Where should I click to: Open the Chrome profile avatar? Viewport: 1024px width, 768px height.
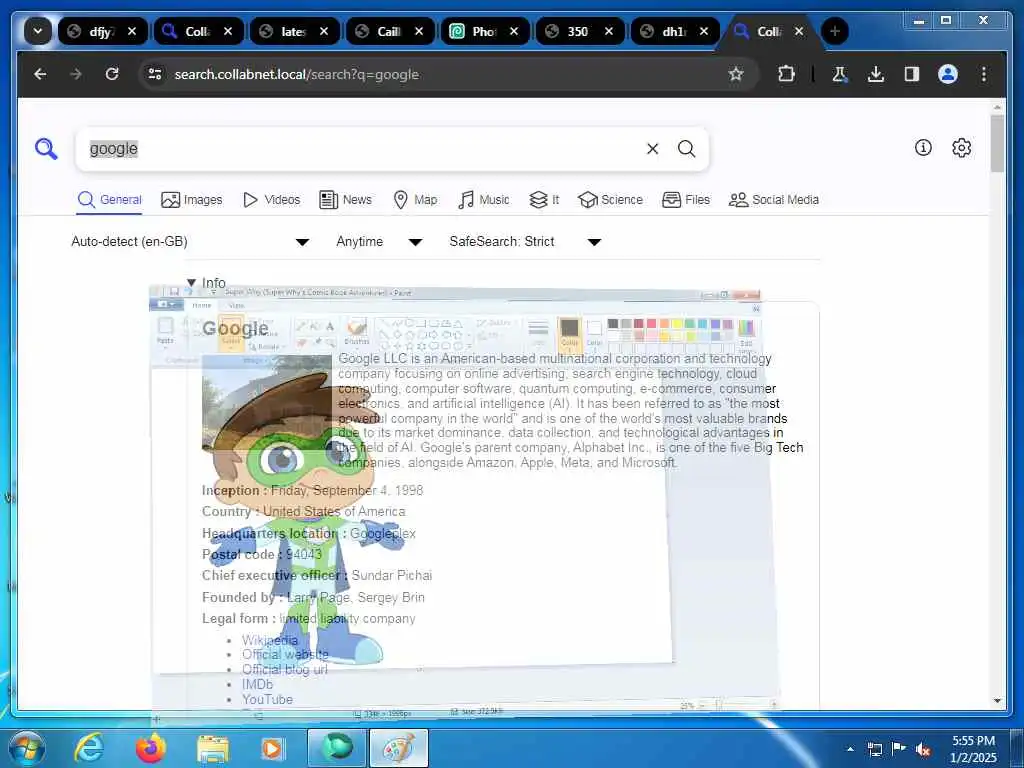[948, 74]
